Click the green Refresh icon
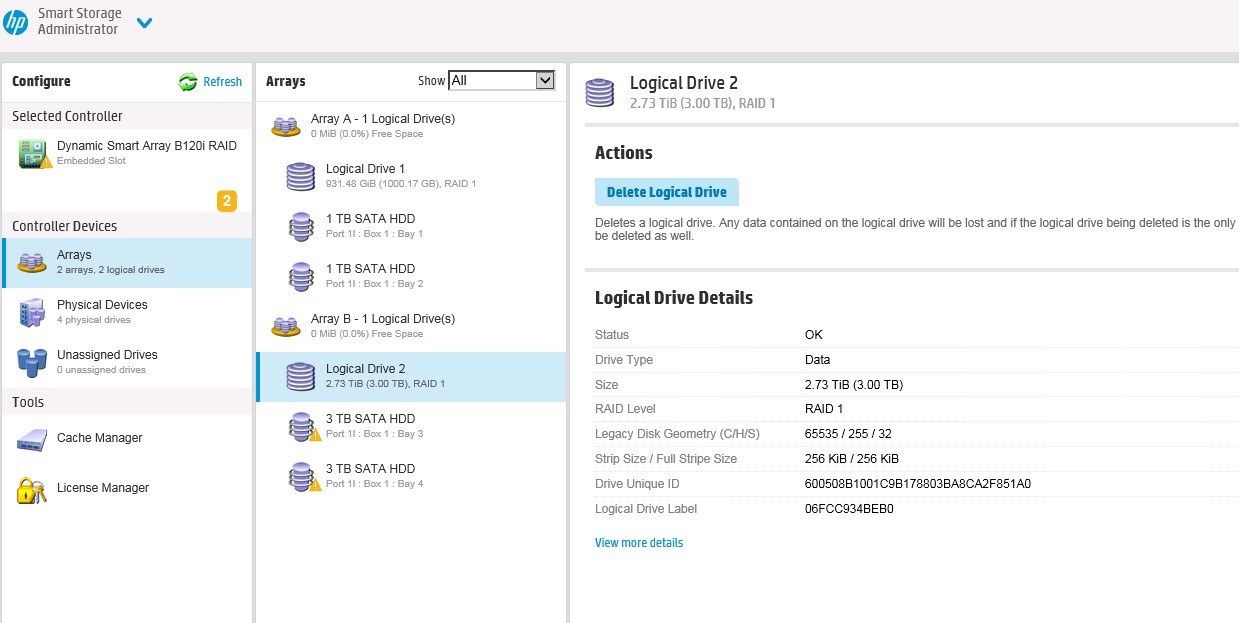This screenshot has height=623, width=1239. click(188, 83)
